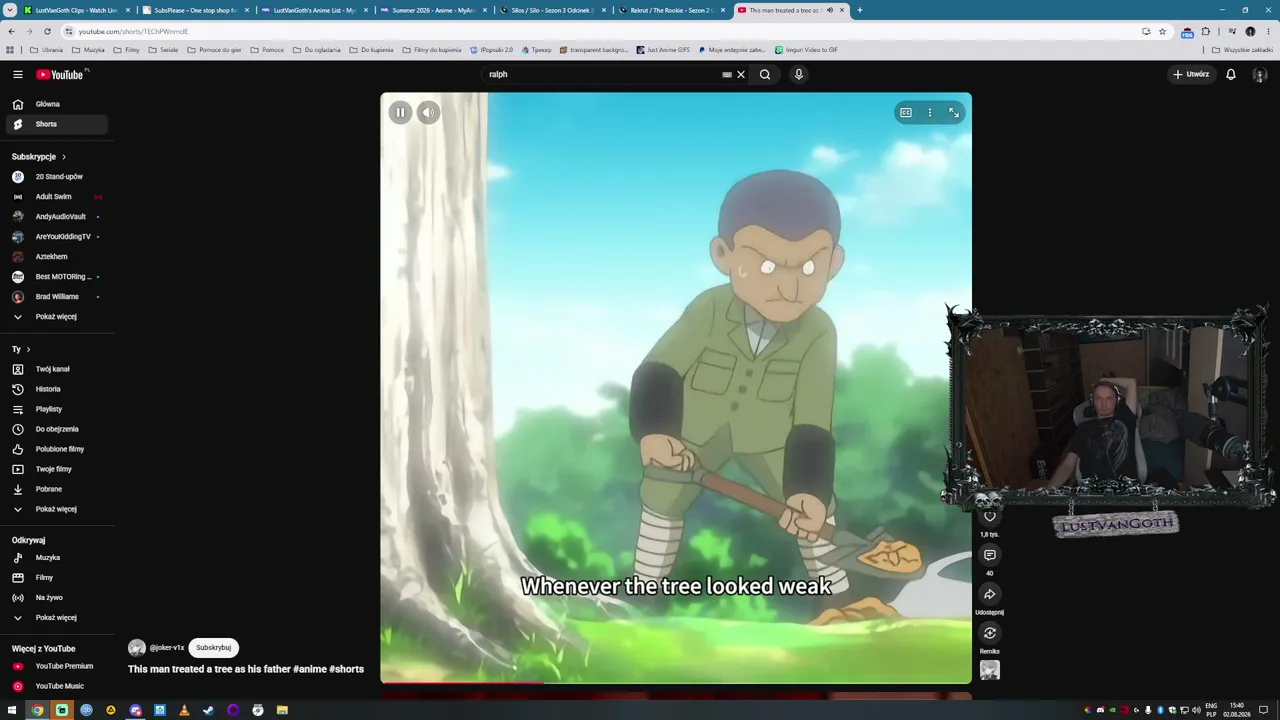Open the Aztekhem channel
Viewport: 1280px width, 720px height.
click(56, 257)
